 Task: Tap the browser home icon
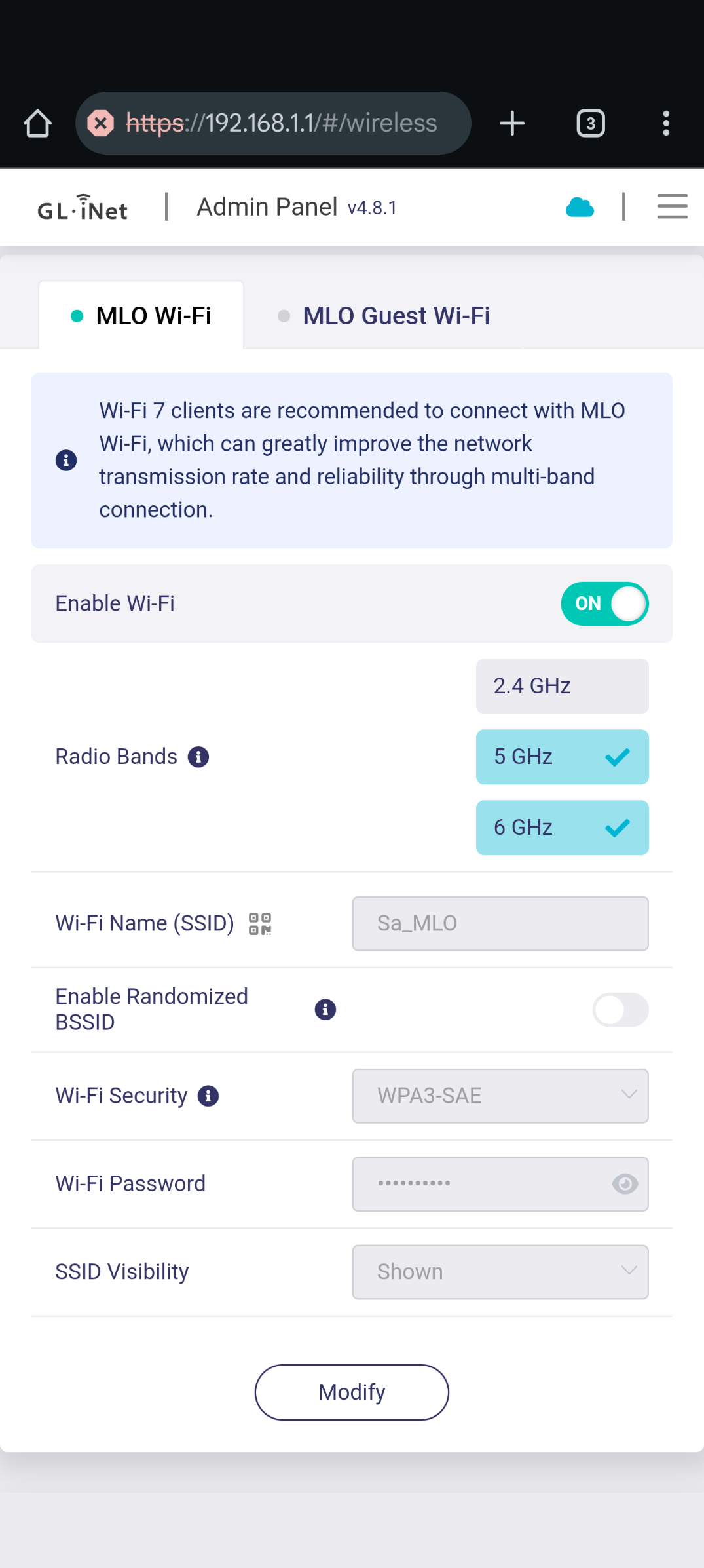[37, 123]
